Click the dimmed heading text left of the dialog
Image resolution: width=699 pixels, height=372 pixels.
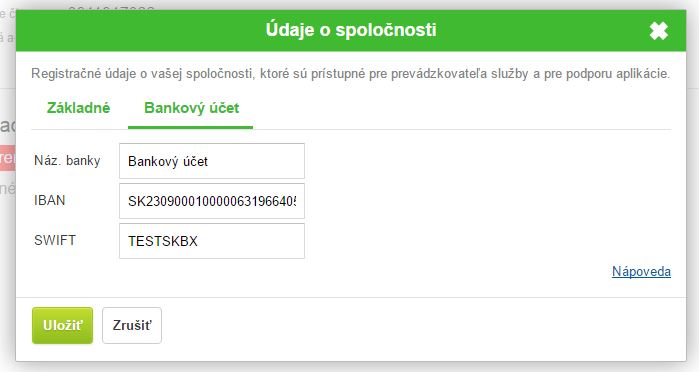[8, 125]
